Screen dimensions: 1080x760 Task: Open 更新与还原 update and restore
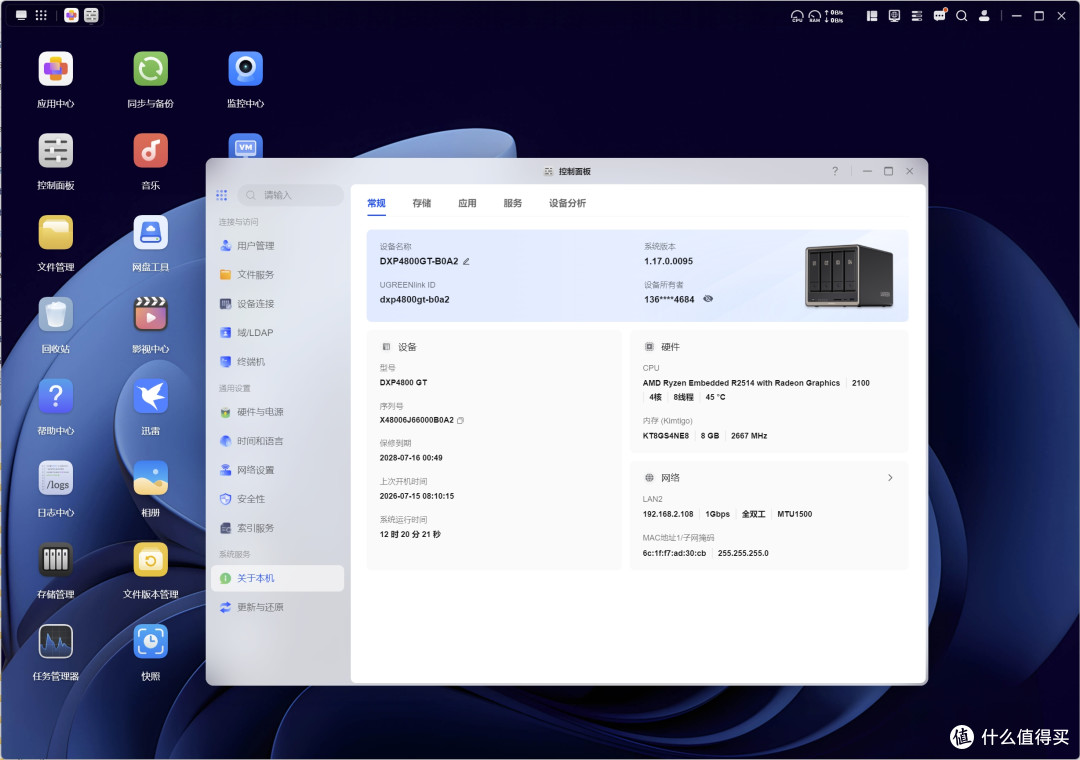pos(278,607)
